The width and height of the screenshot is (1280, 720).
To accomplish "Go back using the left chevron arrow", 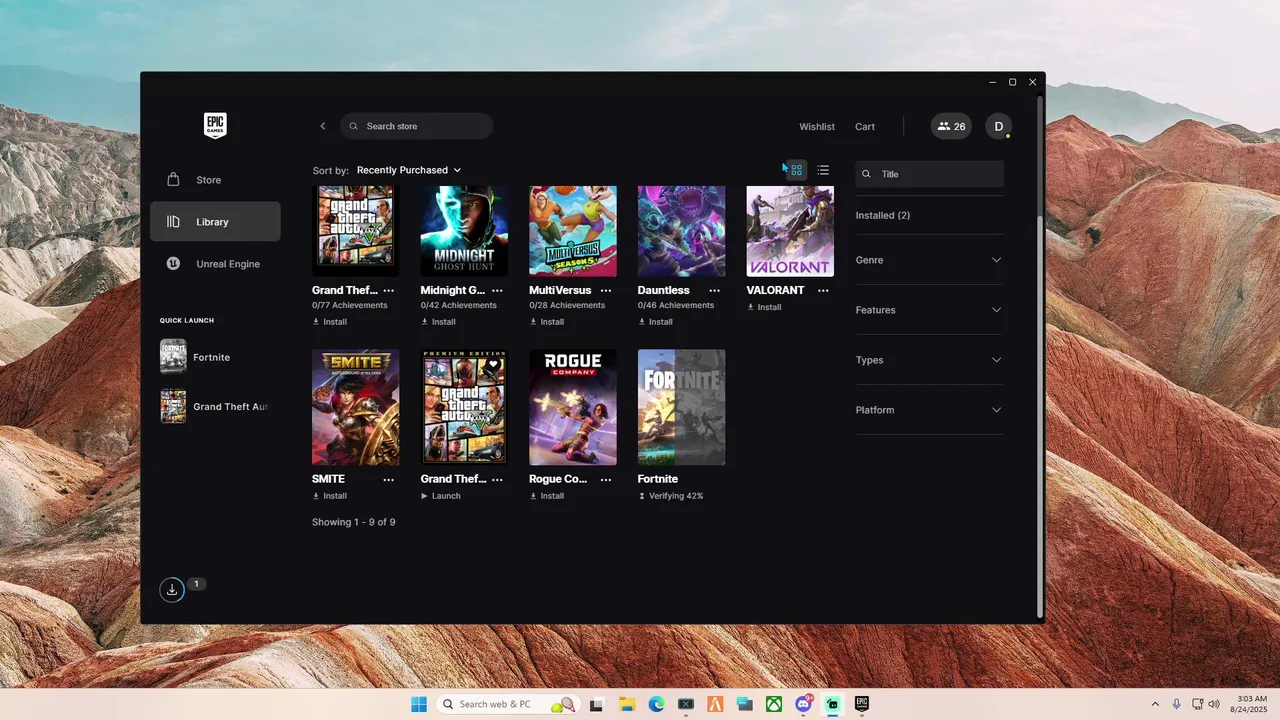I will [323, 126].
